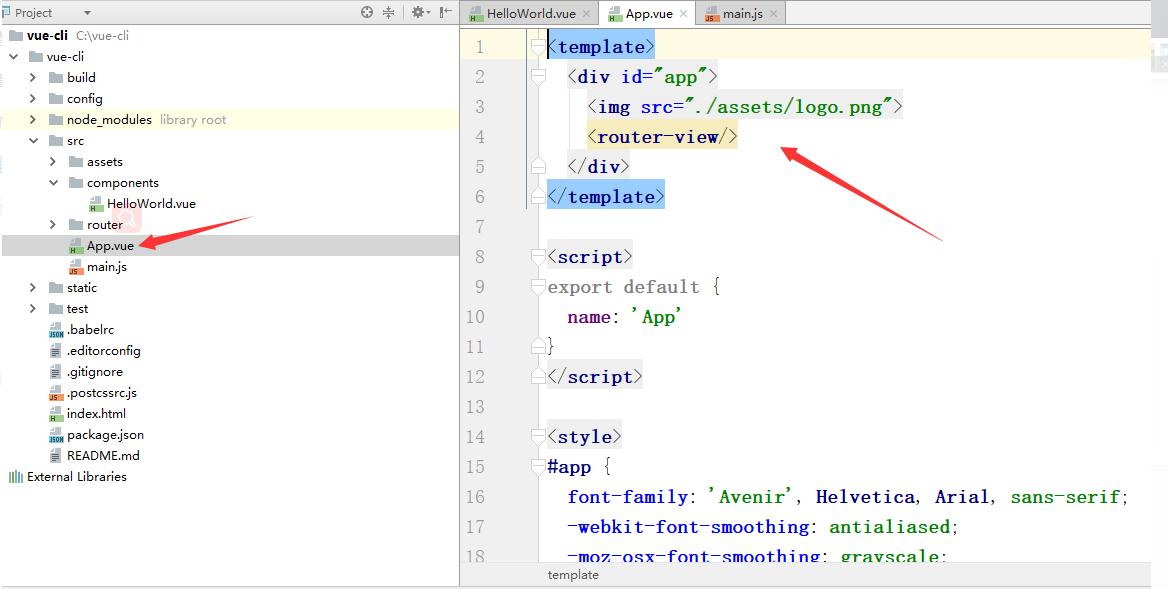The height and width of the screenshot is (589, 1168).
Task: Click the scroll-from-source target icon
Action: tap(366, 12)
